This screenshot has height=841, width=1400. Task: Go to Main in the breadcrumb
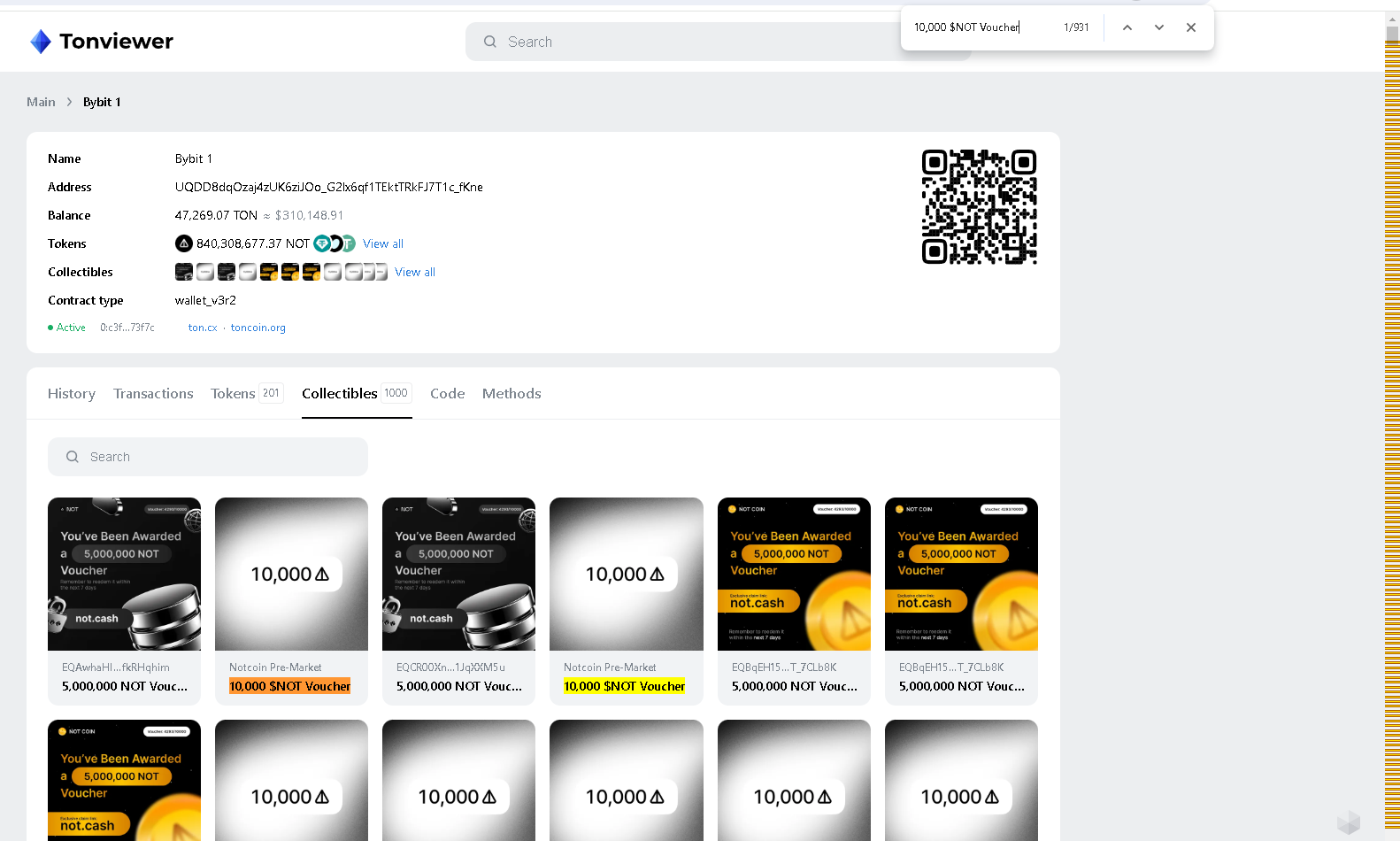point(41,102)
